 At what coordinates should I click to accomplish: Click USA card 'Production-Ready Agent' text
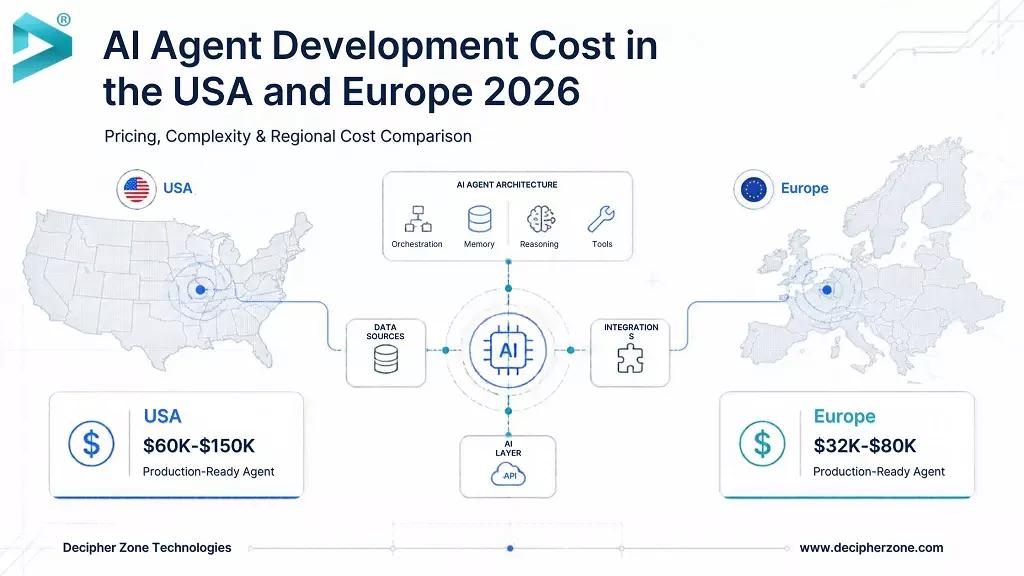208,472
